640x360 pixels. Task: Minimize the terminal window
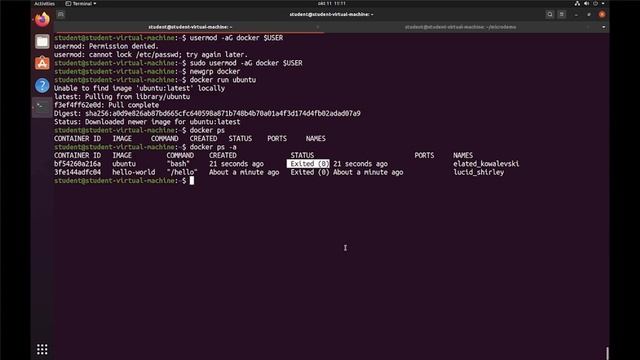tap(576, 15)
